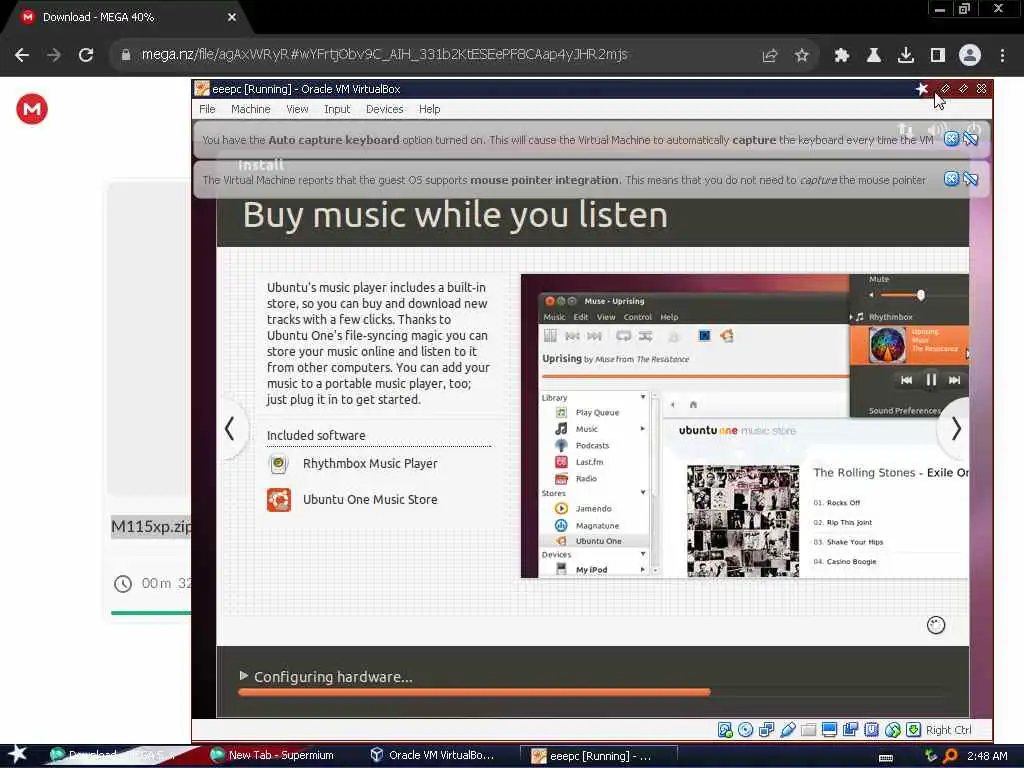Bookmark this page with the star

tap(802, 56)
